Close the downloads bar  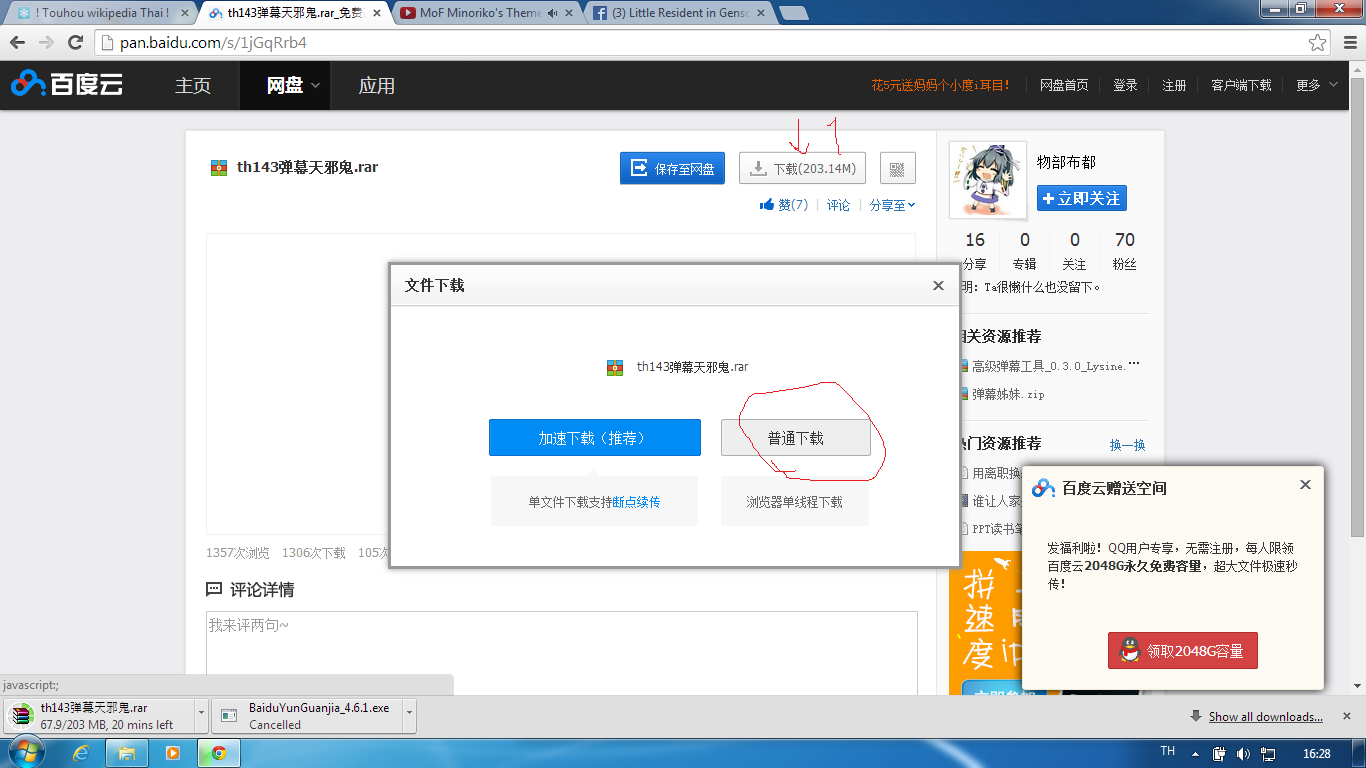pos(1347,716)
